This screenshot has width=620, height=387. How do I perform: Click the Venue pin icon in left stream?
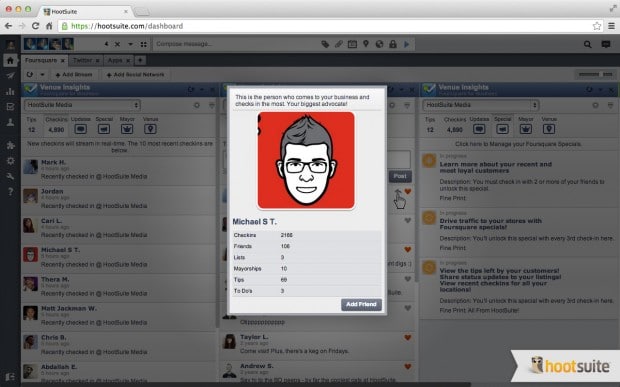click(x=150, y=129)
